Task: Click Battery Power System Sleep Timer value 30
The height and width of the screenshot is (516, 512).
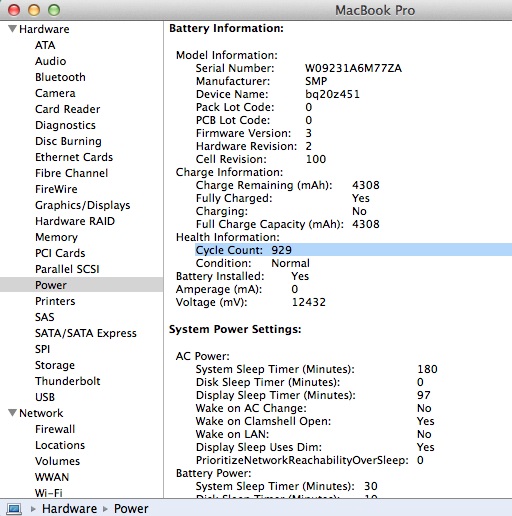Action: click(371, 486)
